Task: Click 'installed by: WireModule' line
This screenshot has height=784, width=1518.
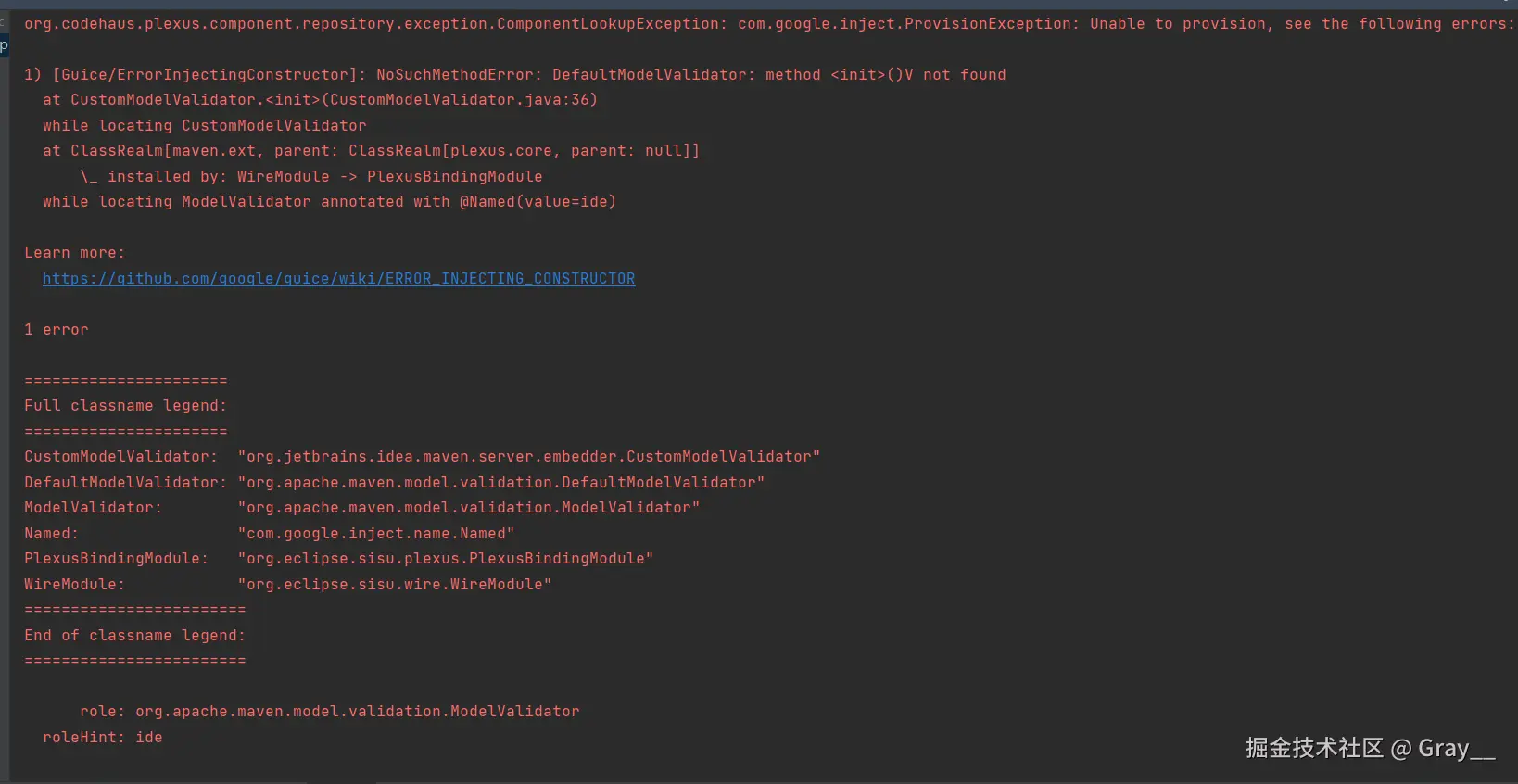Action: click(x=310, y=177)
